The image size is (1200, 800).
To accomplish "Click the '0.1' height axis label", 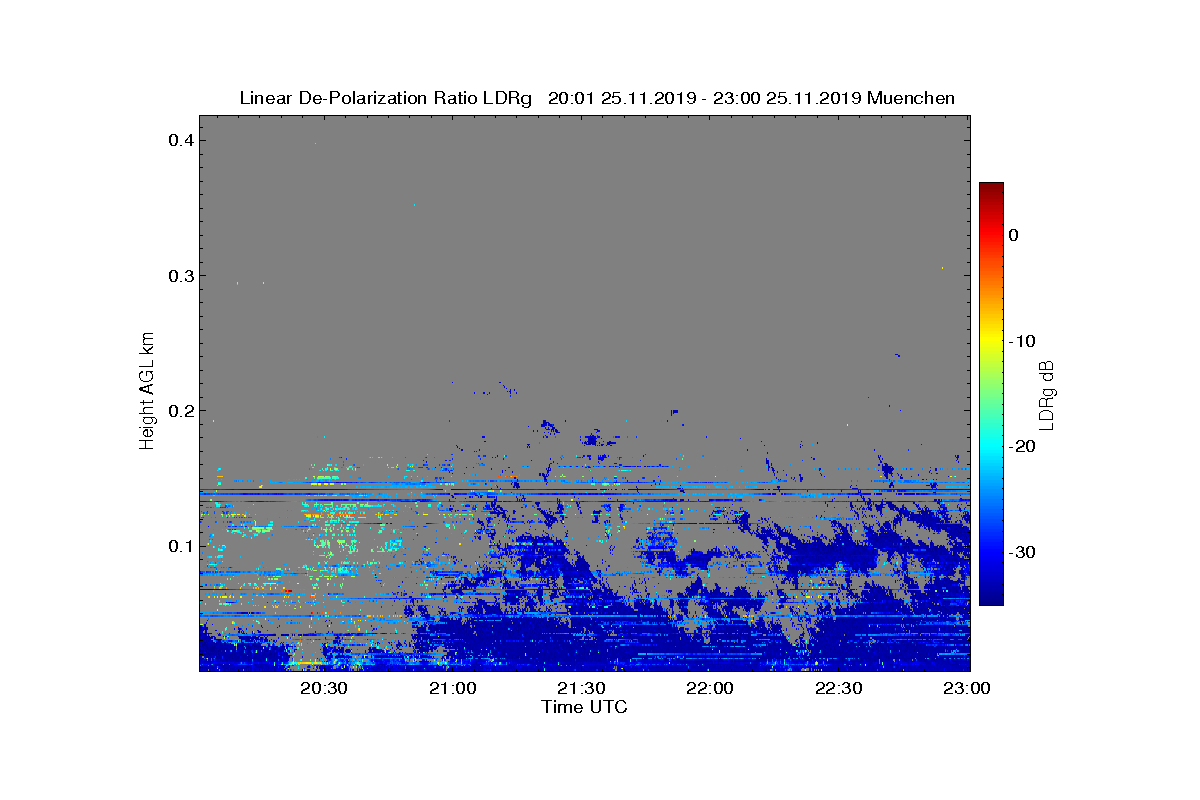I will [x=179, y=546].
